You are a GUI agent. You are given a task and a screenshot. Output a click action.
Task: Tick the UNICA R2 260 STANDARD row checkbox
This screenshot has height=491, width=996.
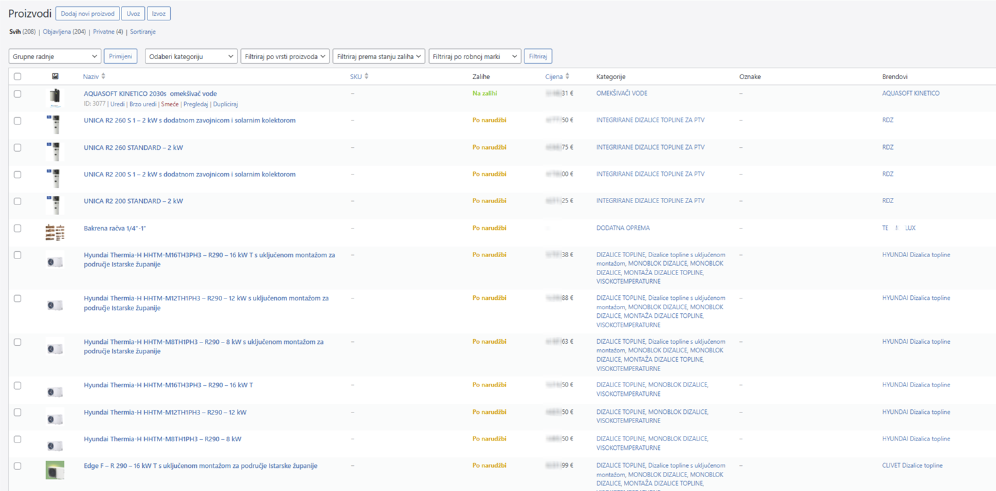17,147
